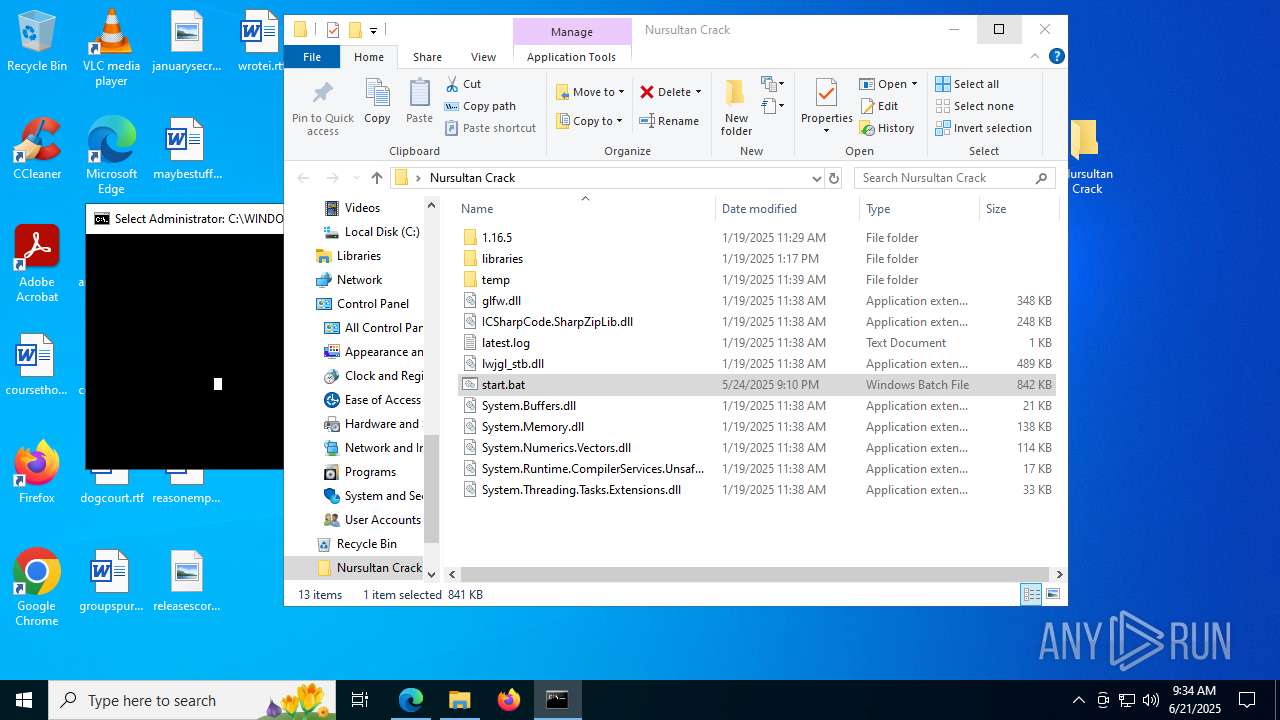
Task: Switch to the View tab
Action: [x=483, y=57]
